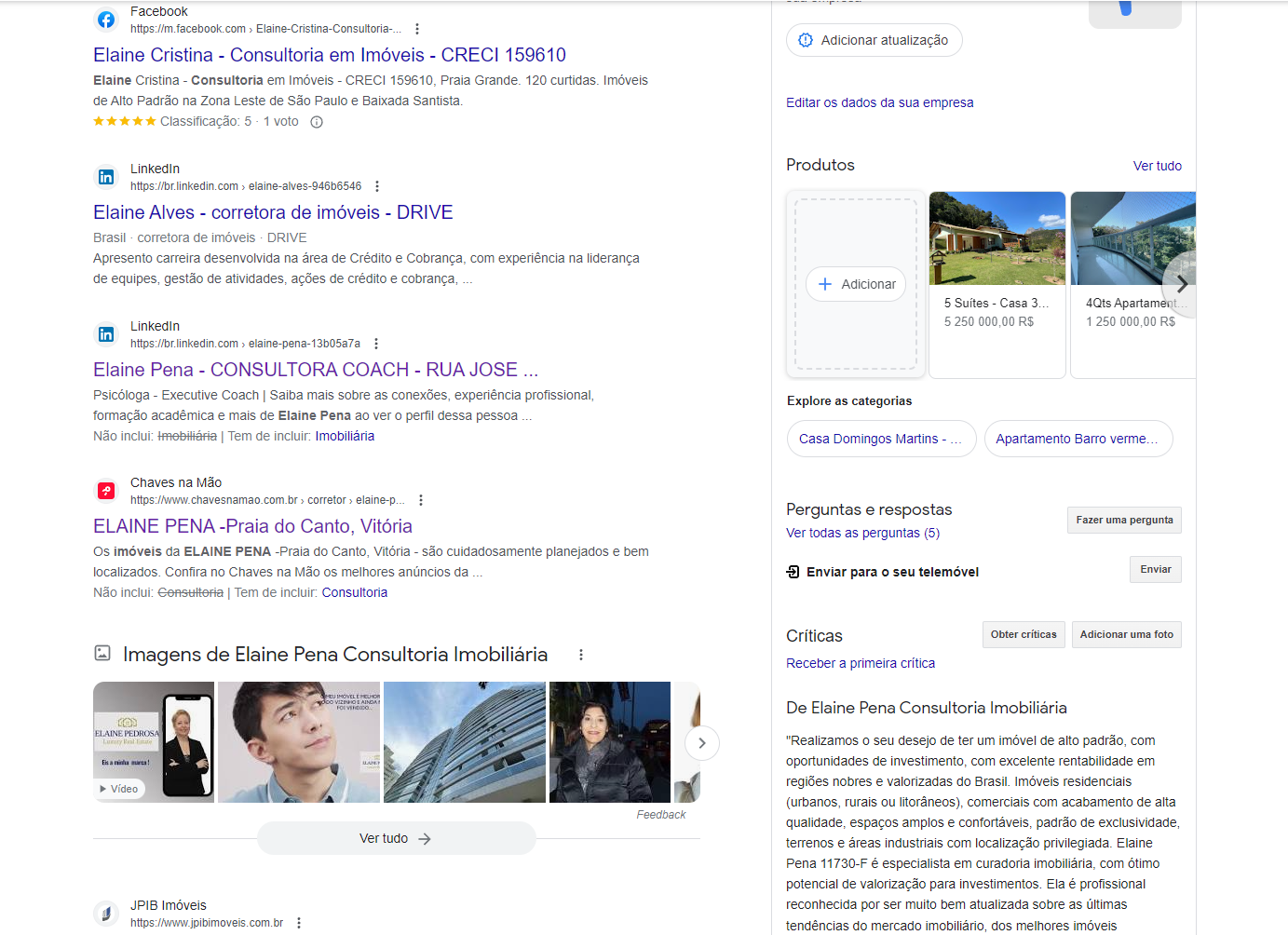Click 'Ver tudo' next to Produtos
The width and height of the screenshot is (1288, 935).
(x=1158, y=166)
